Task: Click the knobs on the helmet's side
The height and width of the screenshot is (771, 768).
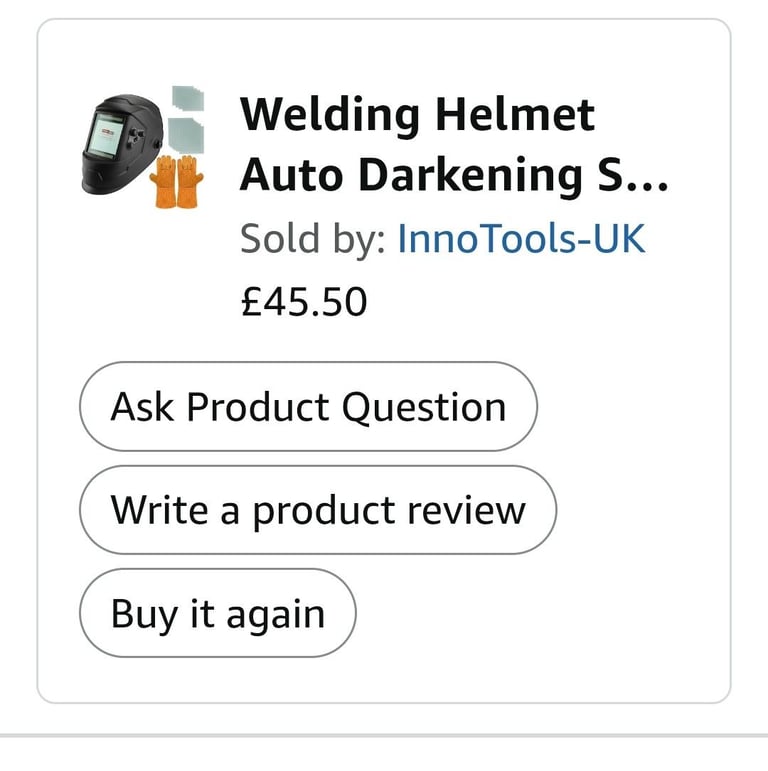Action: coord(136,137)
